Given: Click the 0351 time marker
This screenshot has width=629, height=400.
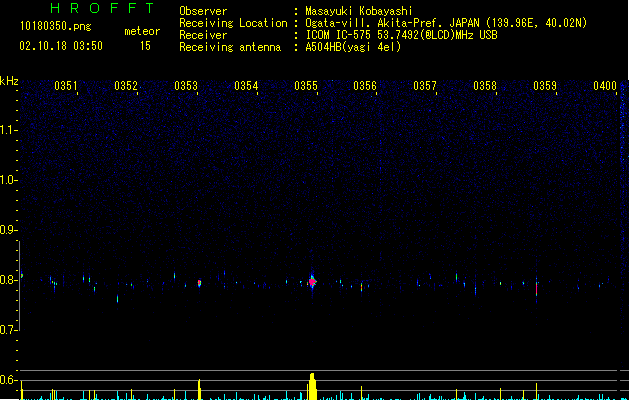Looking at the screenshot, I should click(65, 86).
